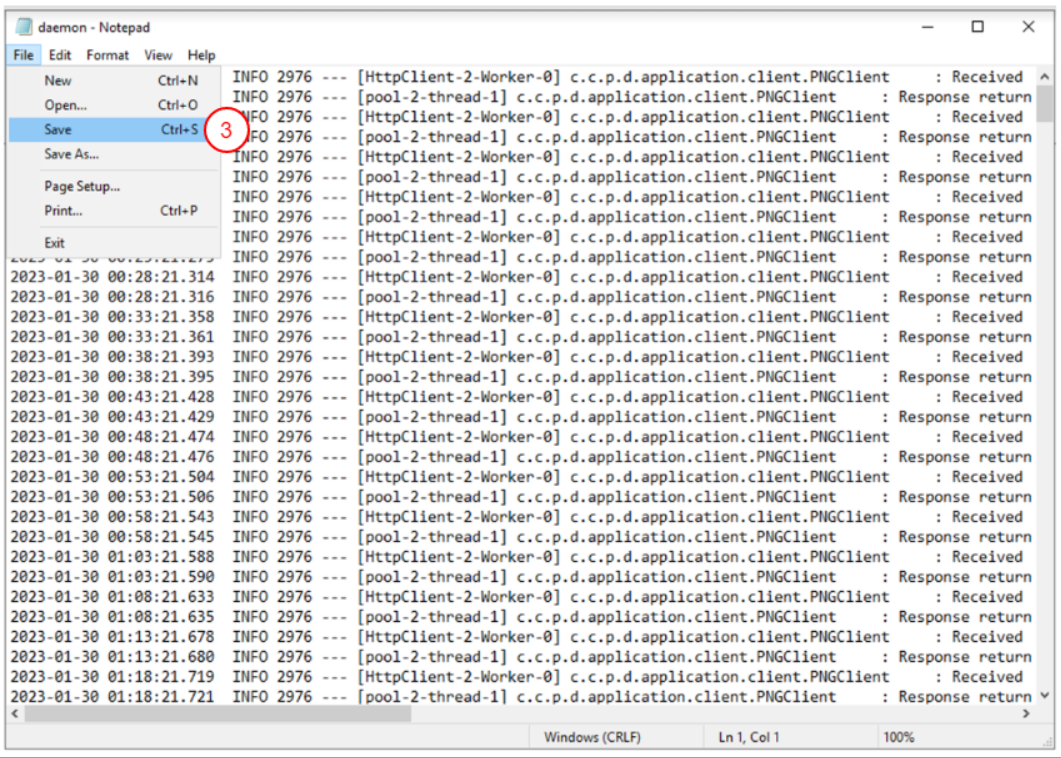
Task: Click the horizontal scrollbar thumb
Action: pos(218,713)
